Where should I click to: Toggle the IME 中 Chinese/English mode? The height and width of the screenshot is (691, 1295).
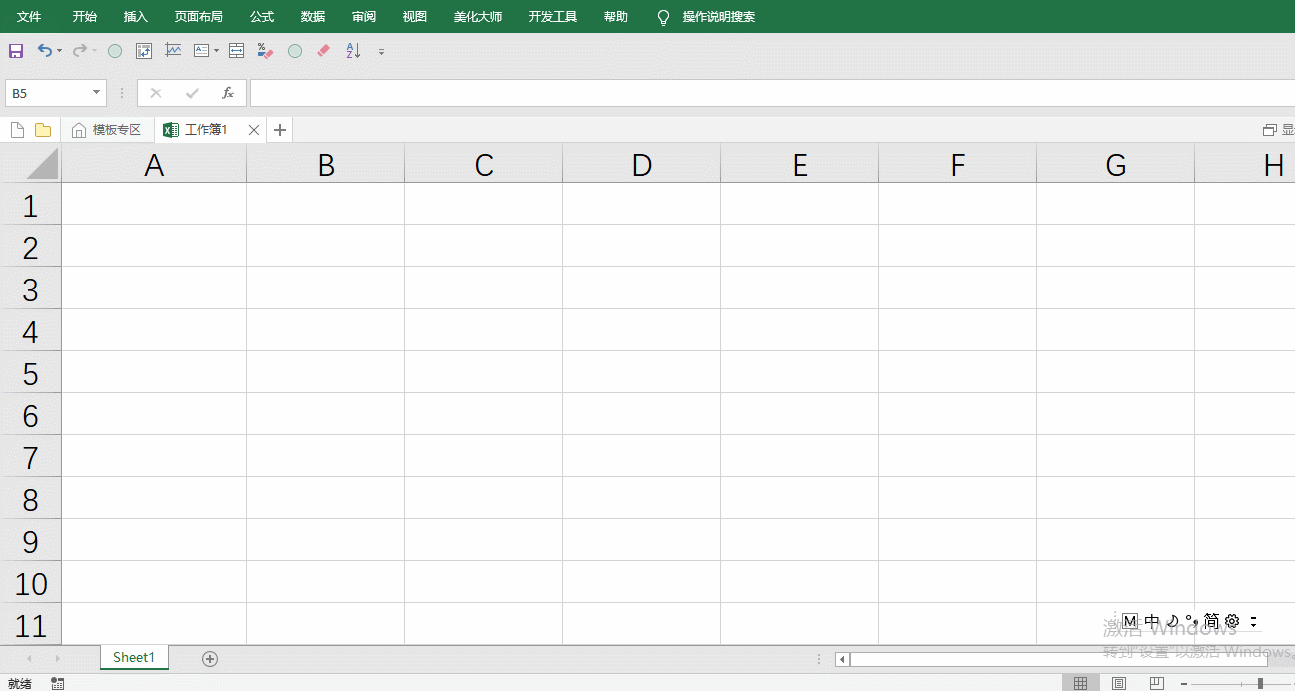[x=1151, y=621]
